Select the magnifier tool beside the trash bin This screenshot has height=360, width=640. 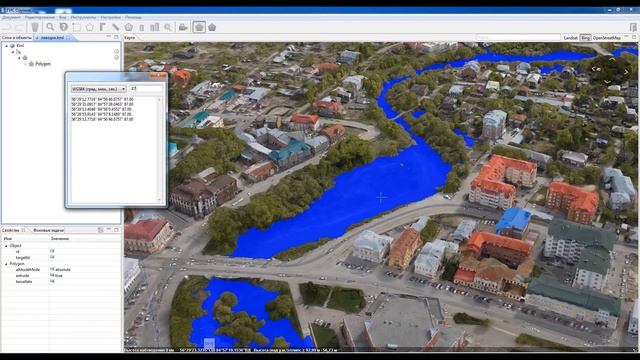pyautogui.click(x=50, y=27)
